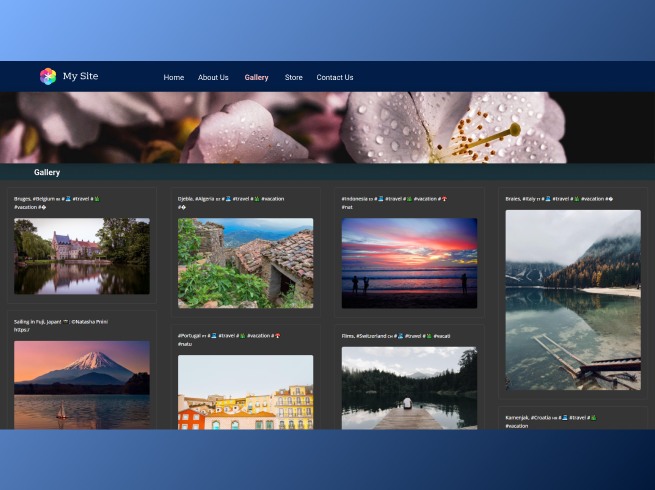Click the colorful My Site logo icon
The height and width of the screenshot is (490, 655).
(48, 76)
